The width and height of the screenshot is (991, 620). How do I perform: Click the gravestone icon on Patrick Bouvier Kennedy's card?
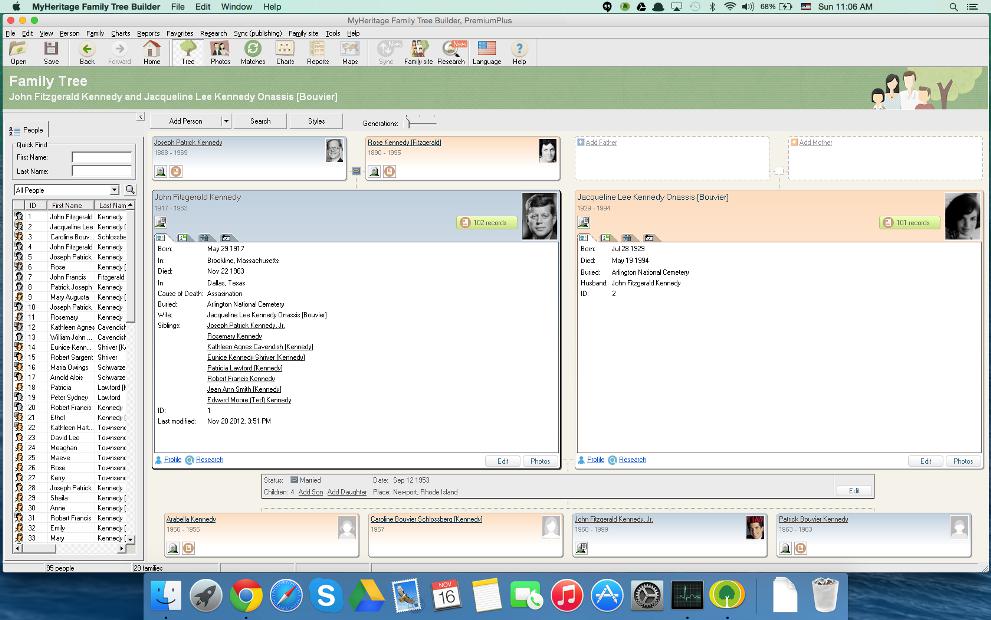coord(786,548)
